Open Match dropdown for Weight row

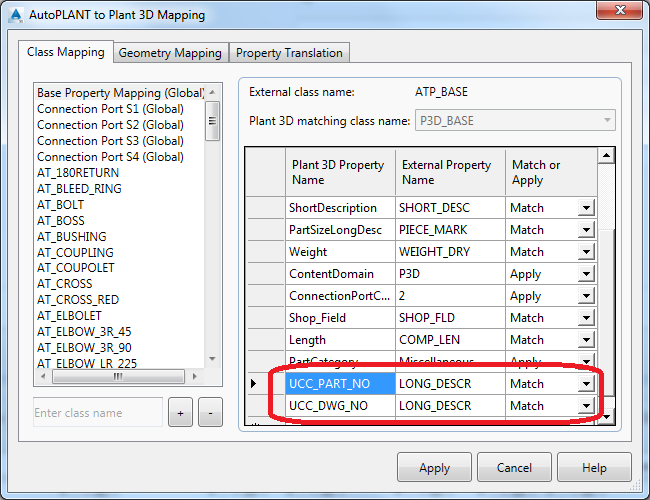tap(586, 252)
